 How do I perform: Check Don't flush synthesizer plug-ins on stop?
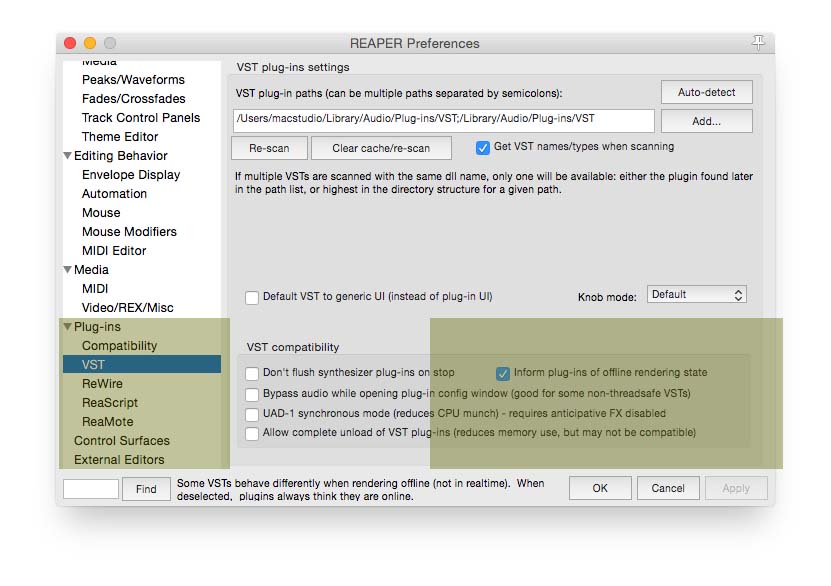click(x=252, y=373)
